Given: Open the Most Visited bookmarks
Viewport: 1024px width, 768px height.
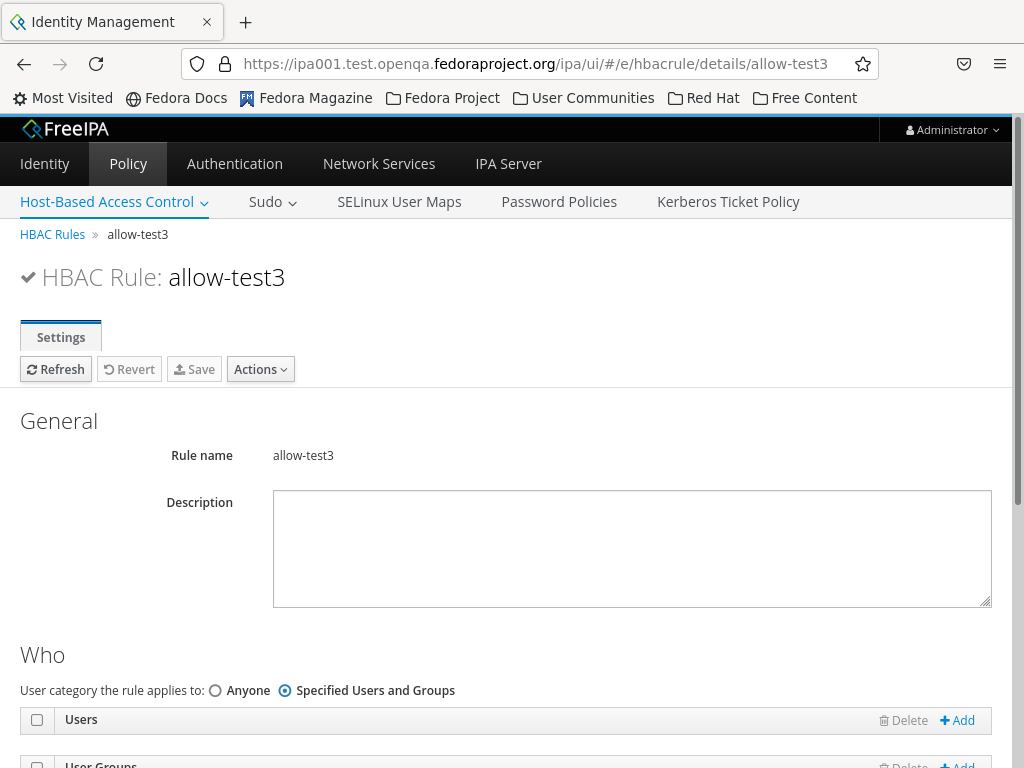Looking at the screenshot, I should click(x=63, y=99).
